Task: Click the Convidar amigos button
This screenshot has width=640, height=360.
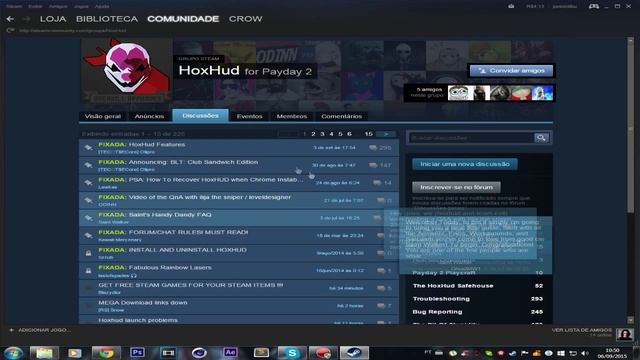Action: [x=511, y=71]
